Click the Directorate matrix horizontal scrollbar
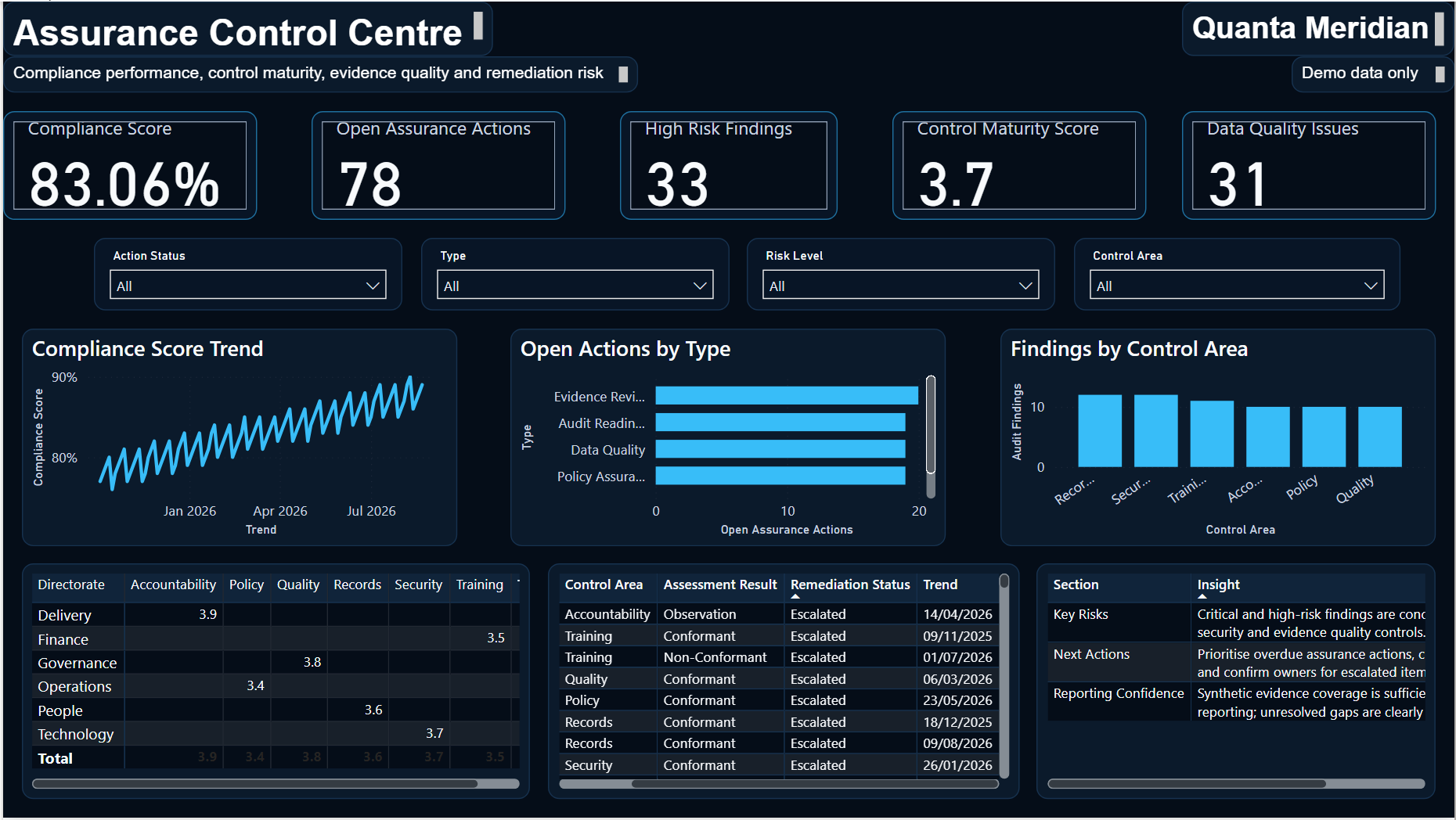This screenshot has width=1456, height=820. (x=255, y=783)
